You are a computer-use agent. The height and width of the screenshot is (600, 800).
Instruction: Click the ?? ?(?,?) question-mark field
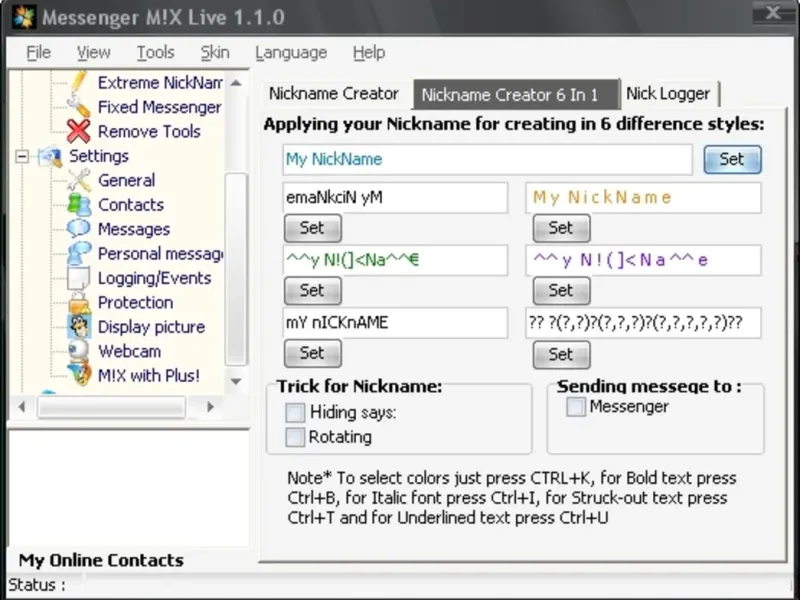click(x=643, y=322)
